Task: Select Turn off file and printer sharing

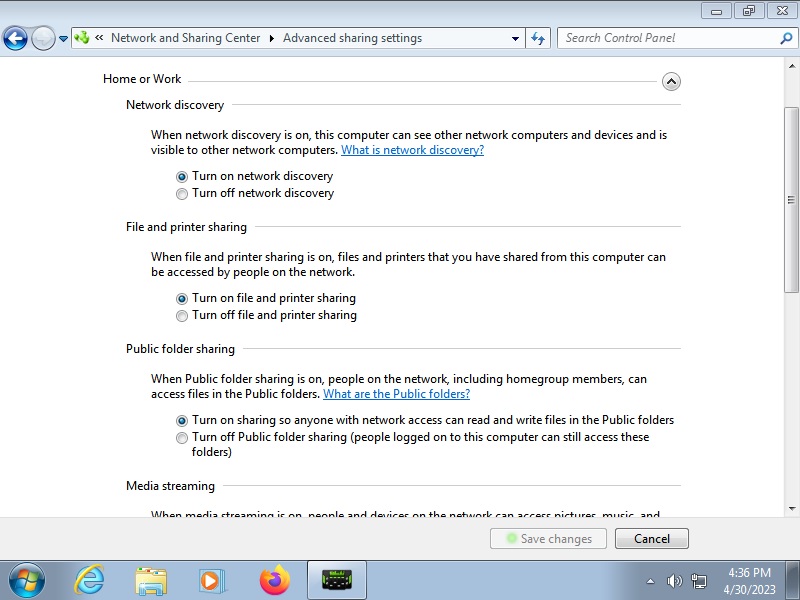Action: pos(266,315)
